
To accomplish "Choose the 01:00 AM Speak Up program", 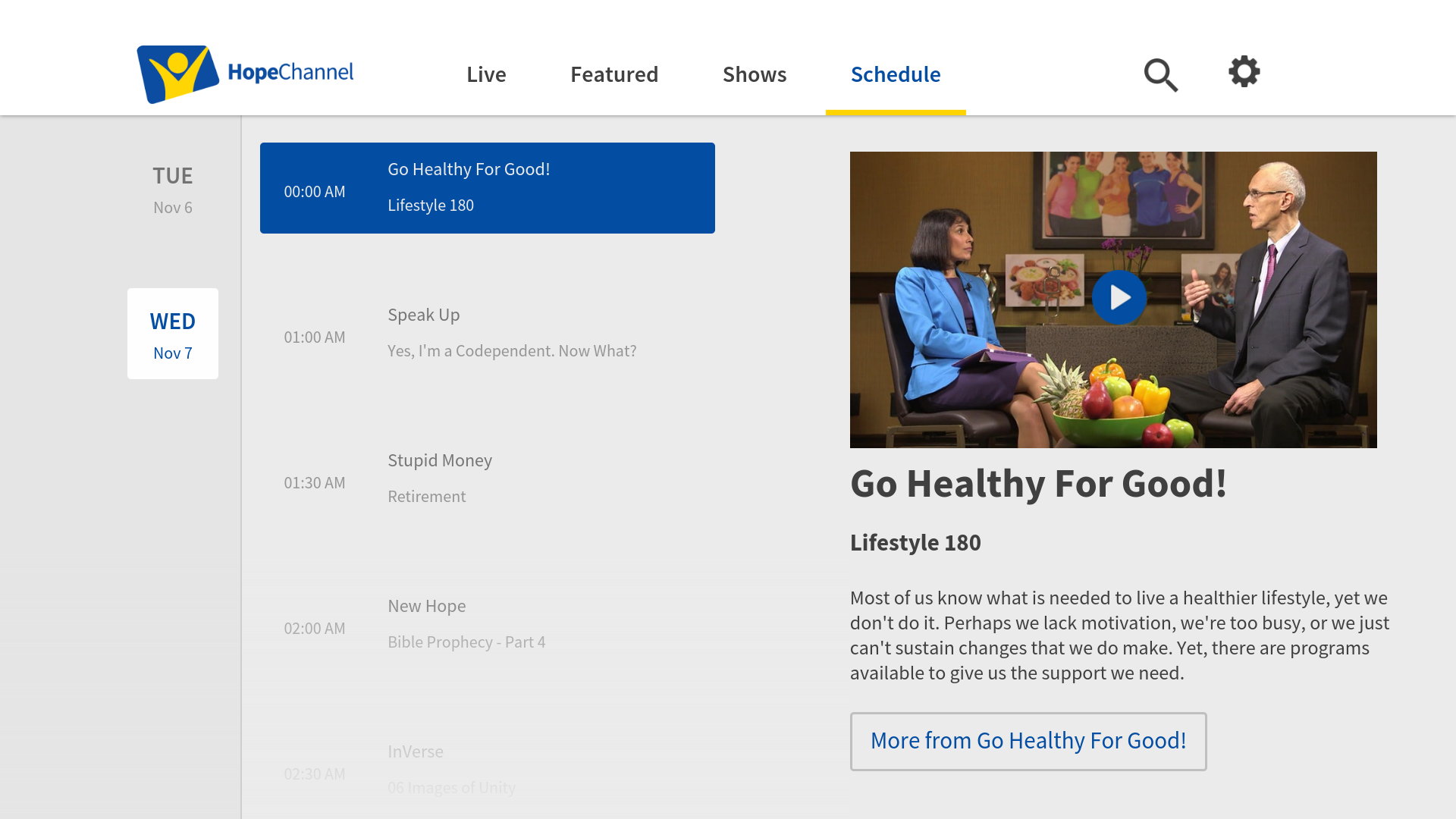I will [x=487, y=334].
